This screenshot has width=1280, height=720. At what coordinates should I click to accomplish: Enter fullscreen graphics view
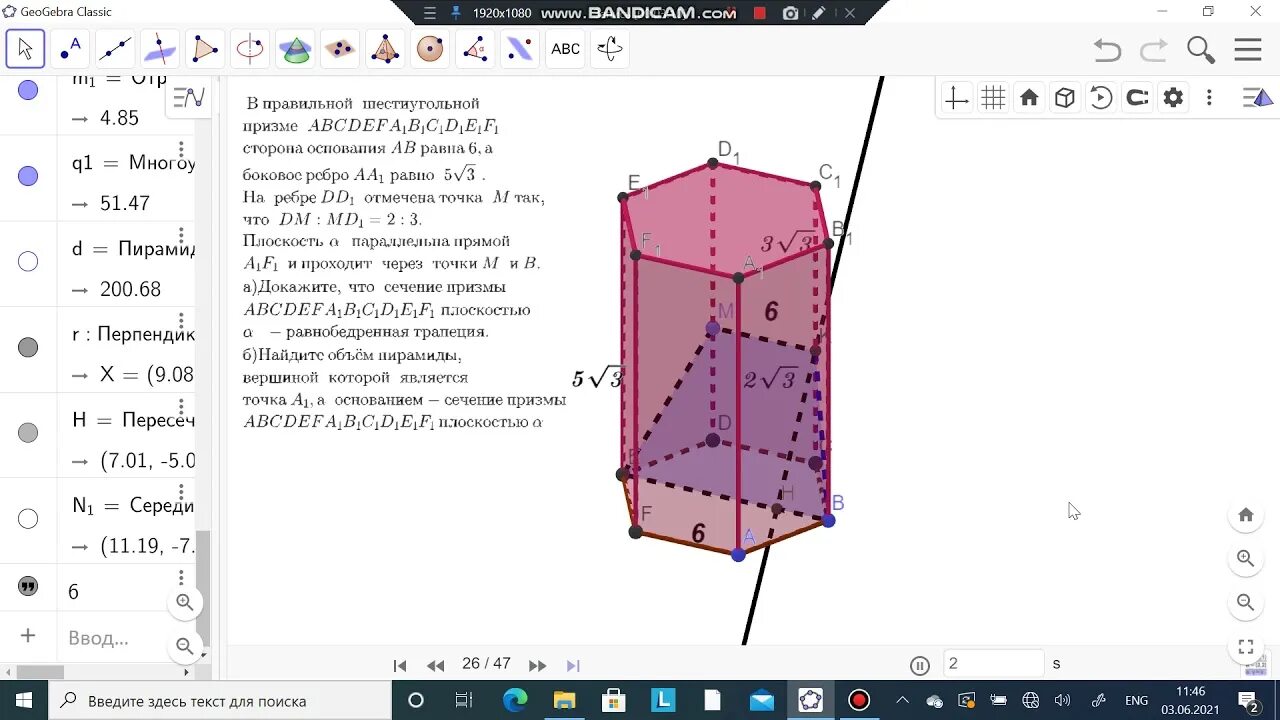point(1246,647)
